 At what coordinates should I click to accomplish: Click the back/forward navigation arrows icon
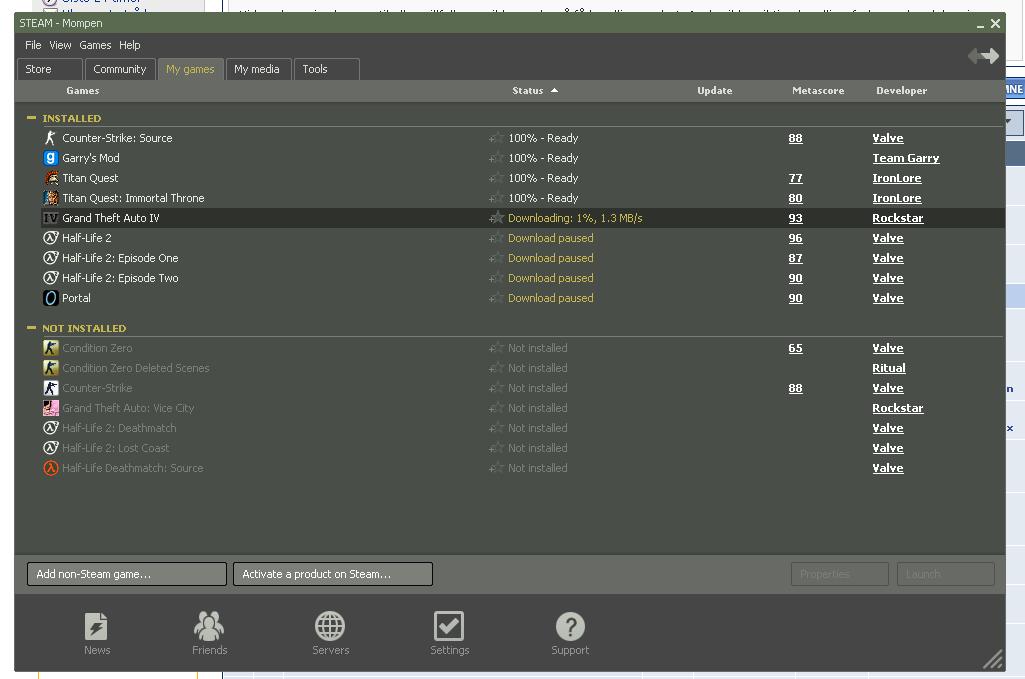[x=983, y=56]
